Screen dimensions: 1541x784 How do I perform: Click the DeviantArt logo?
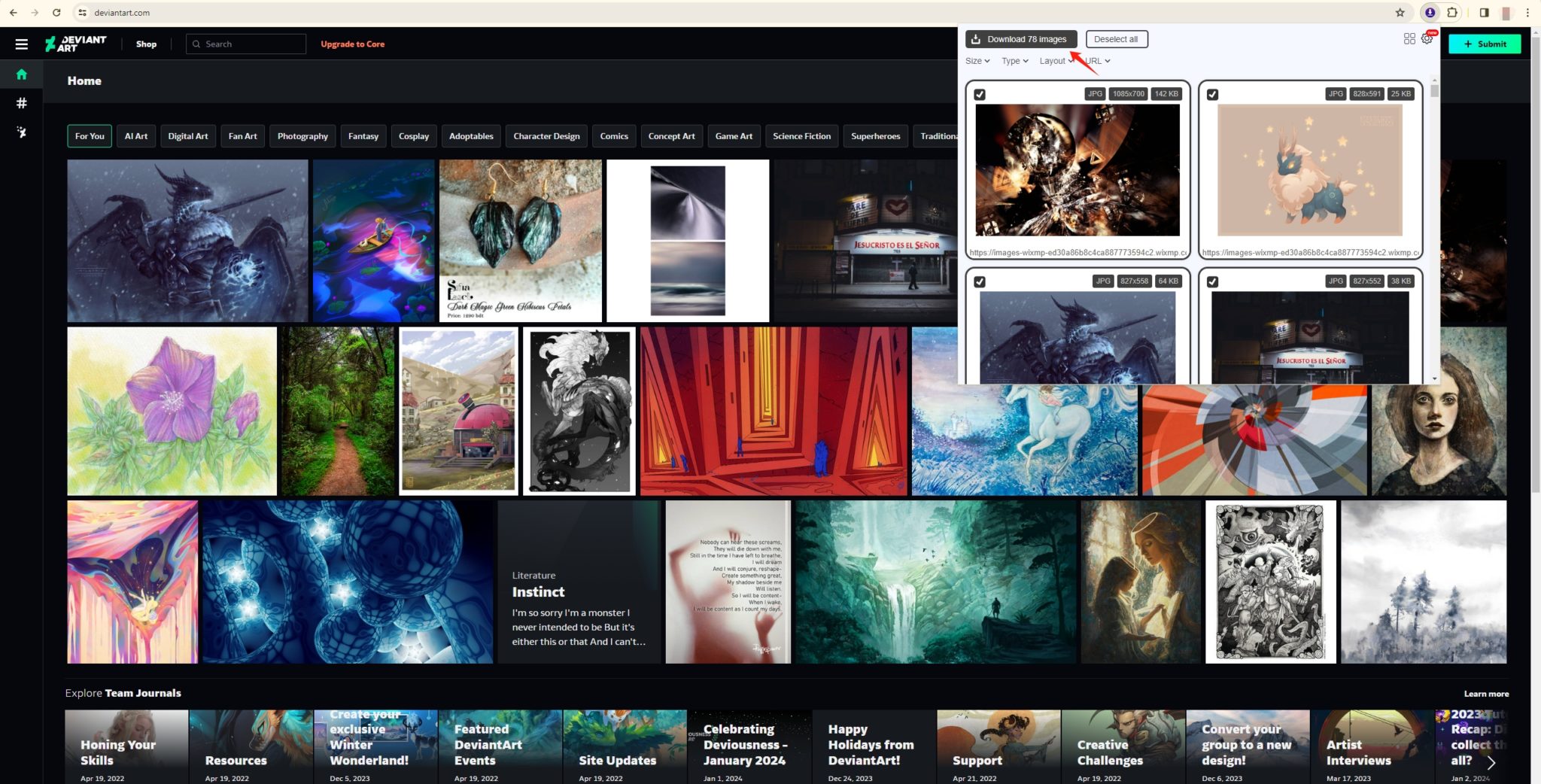coord(75,44)
